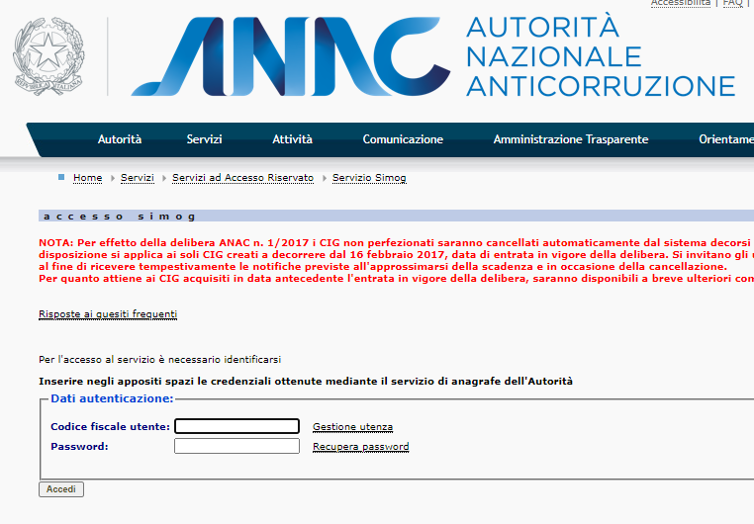
Task: Click the Servizio Simog breadcrumb link
Action: pyautogui.click(x=369, y=178)
